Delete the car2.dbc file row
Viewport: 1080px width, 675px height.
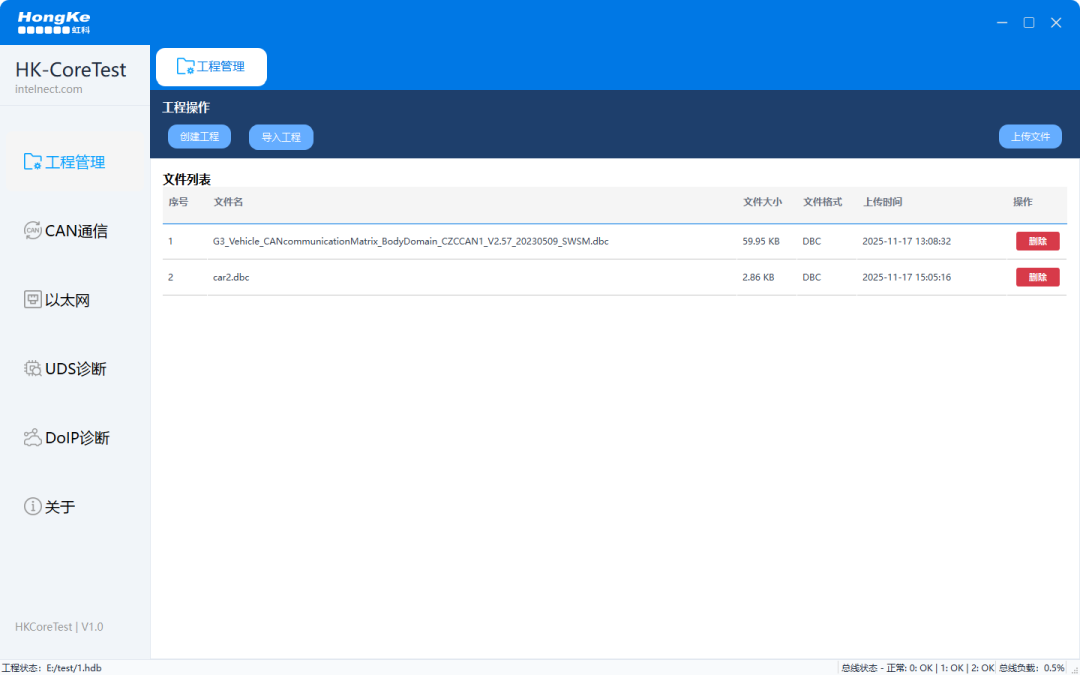(1037, 277)
